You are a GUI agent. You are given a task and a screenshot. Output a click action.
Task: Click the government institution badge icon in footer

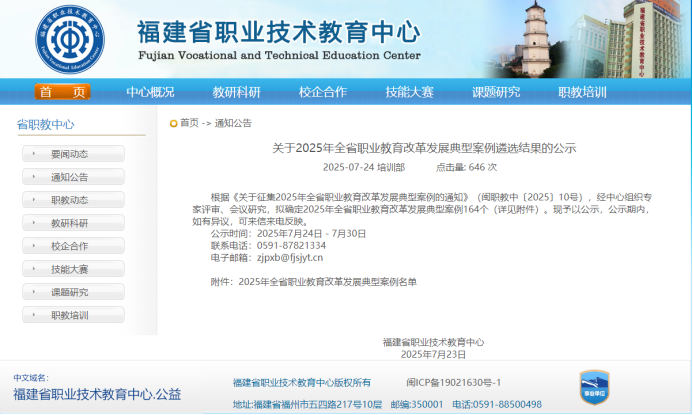pos(594,387)
